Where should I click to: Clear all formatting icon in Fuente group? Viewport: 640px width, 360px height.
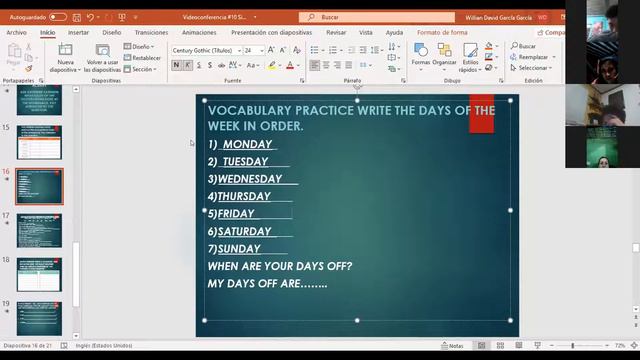[297, 50]
